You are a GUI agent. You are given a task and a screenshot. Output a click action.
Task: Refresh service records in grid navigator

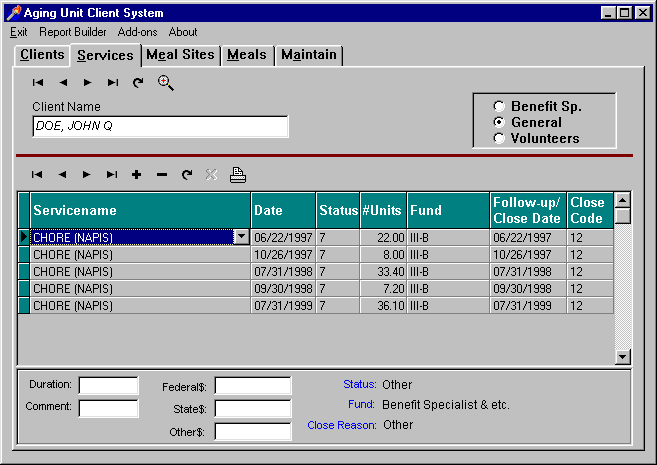187,175
